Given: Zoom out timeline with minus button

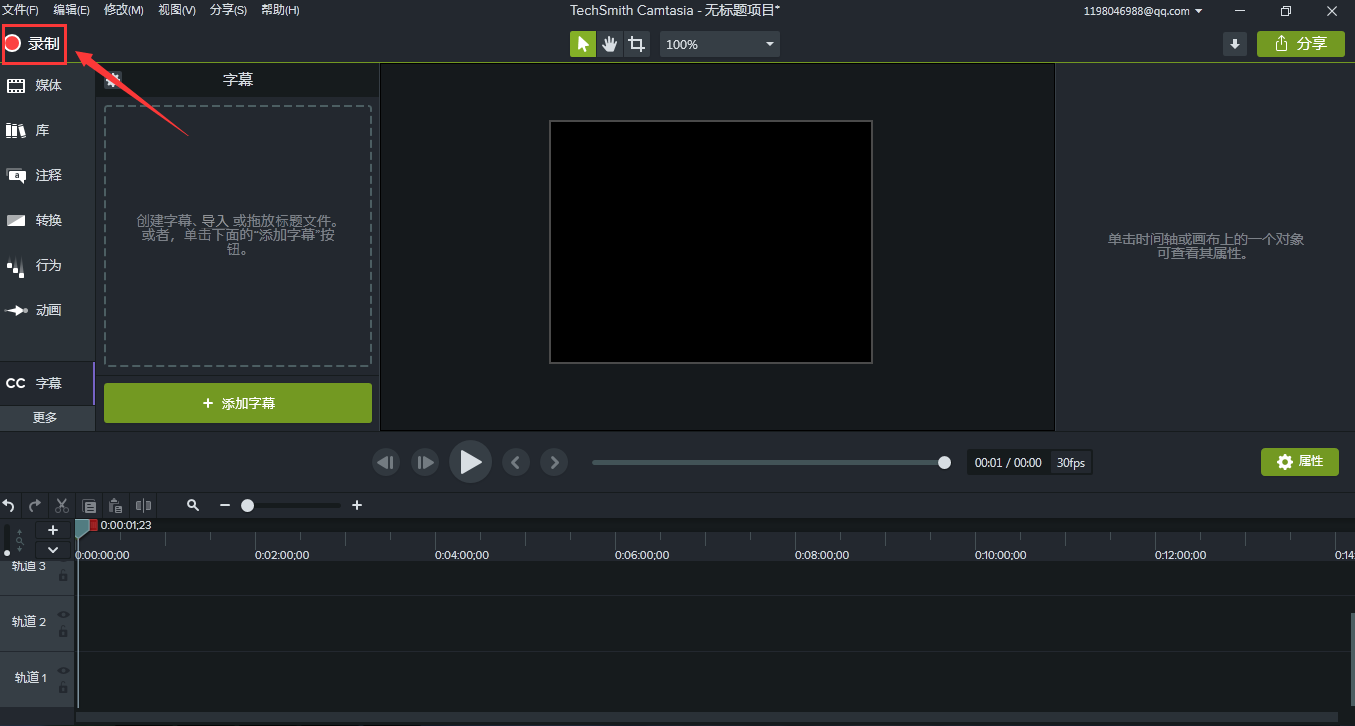Looking at the screenshot, I should point(225,506).
